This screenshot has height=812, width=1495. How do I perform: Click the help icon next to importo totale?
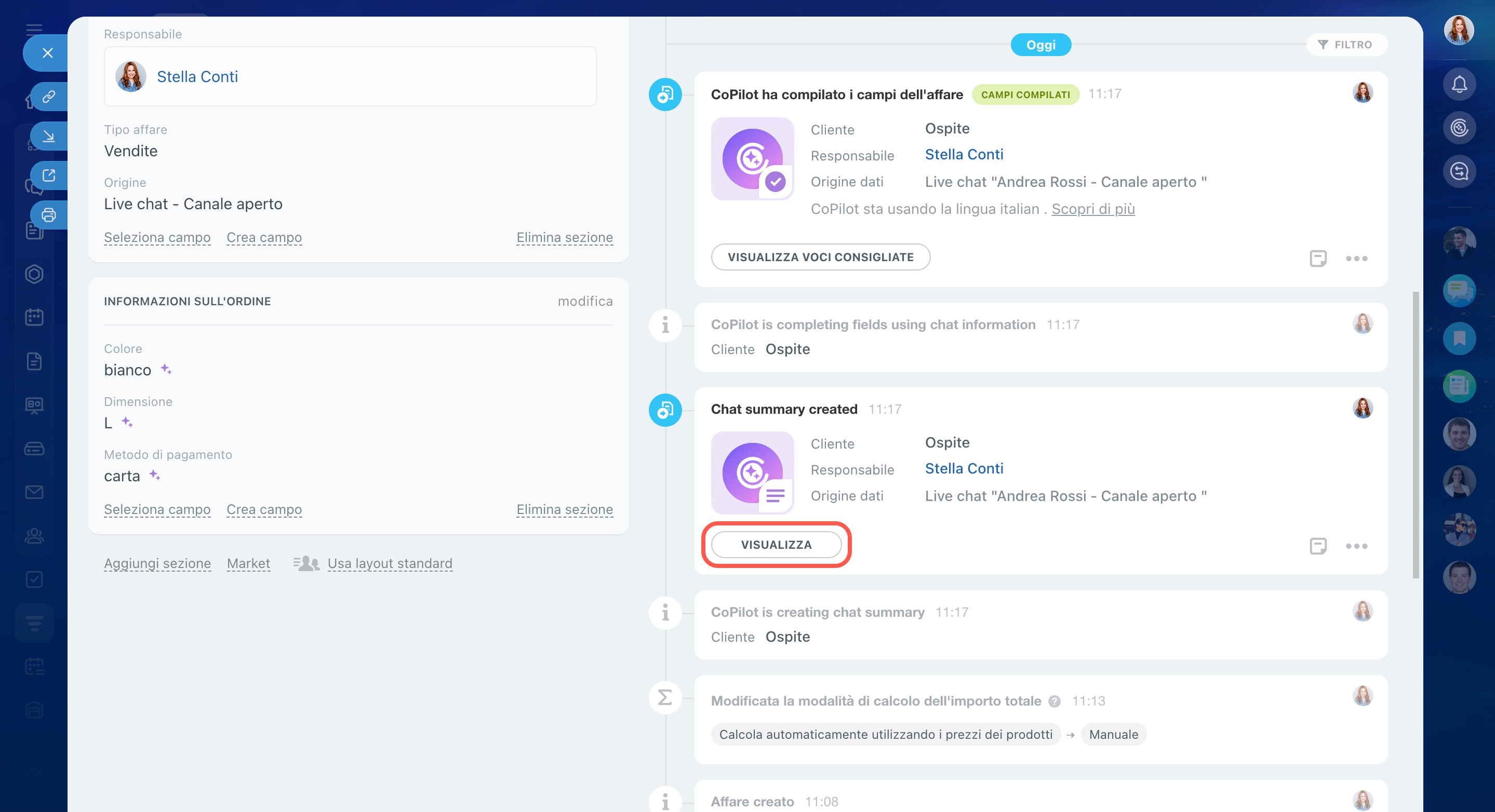pos(1054,701)
